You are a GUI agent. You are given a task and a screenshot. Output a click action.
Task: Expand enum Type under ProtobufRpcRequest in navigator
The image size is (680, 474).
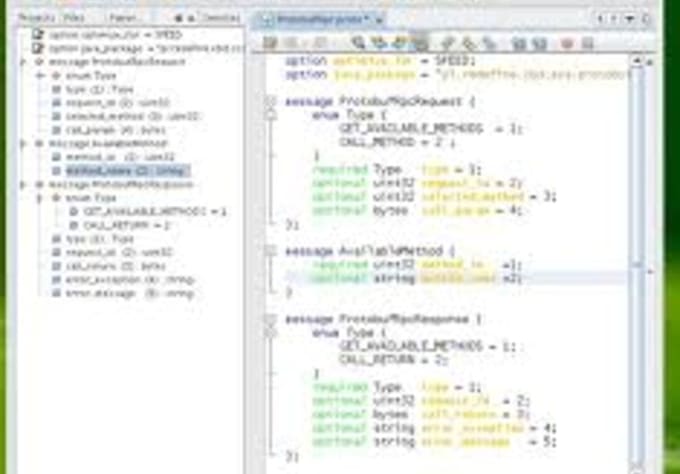click(41, 76)
